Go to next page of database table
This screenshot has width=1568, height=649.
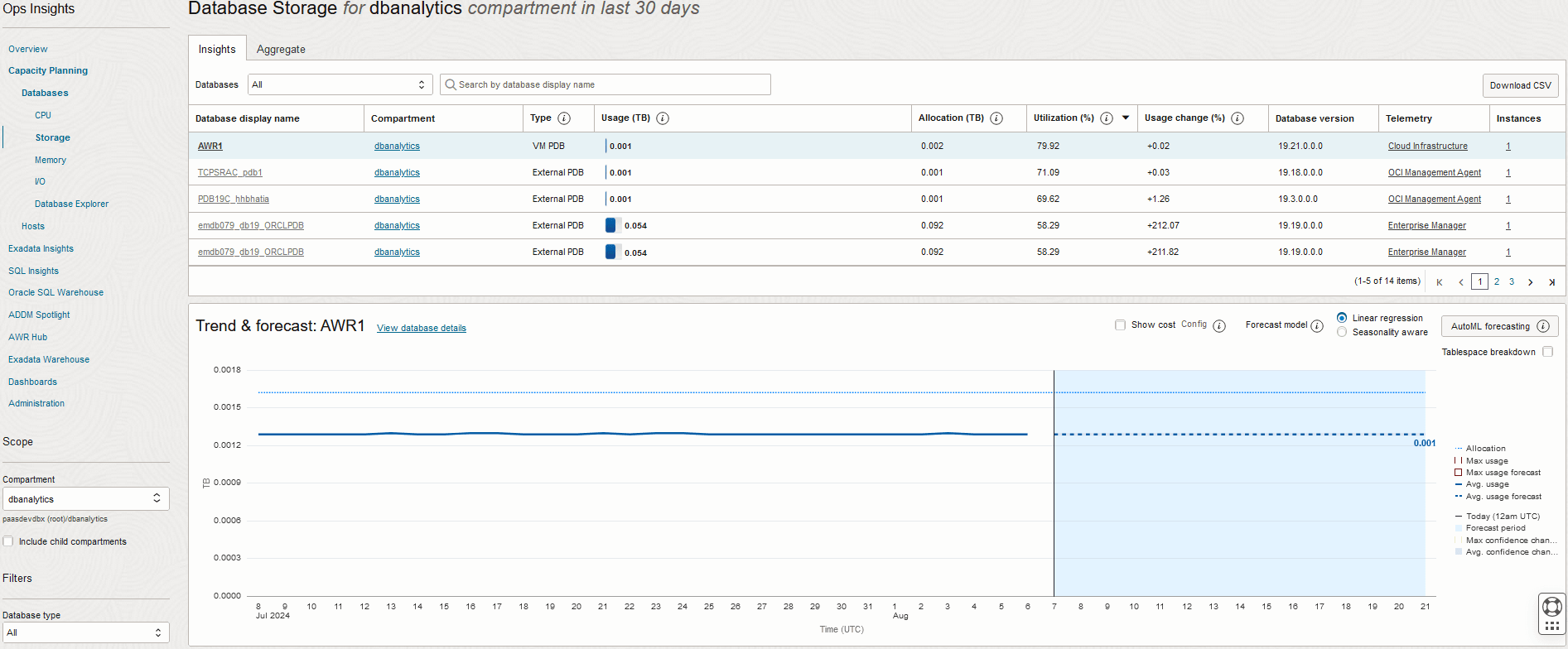[1531, 282]
